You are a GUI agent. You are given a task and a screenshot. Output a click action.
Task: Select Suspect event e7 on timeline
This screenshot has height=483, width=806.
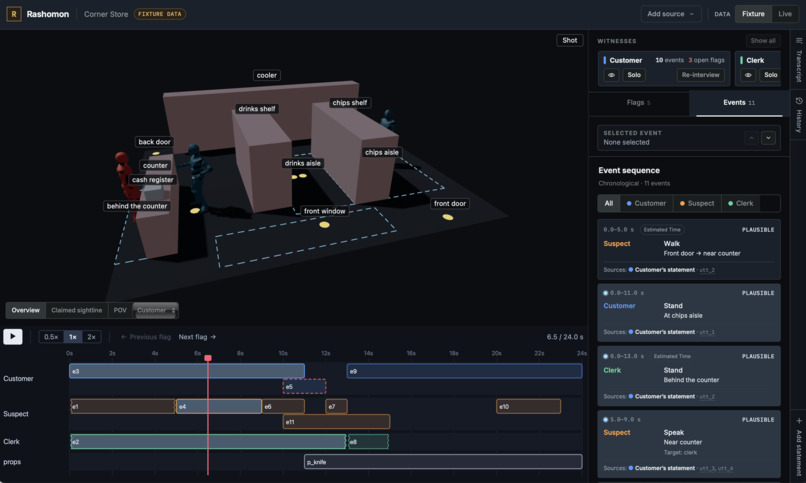click(x=336, y=406)
